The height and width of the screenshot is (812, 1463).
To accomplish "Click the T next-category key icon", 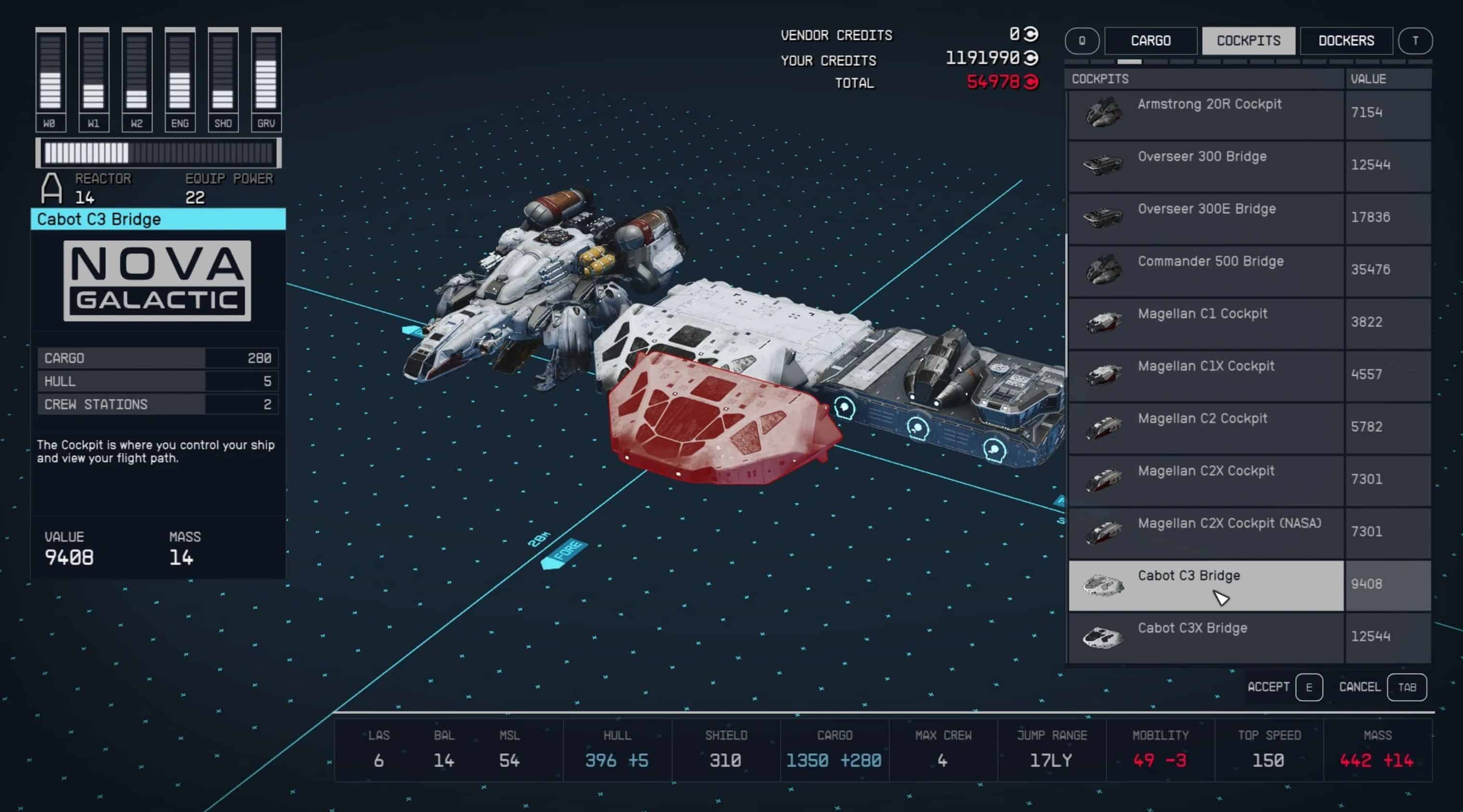I will pos(1415,41).
